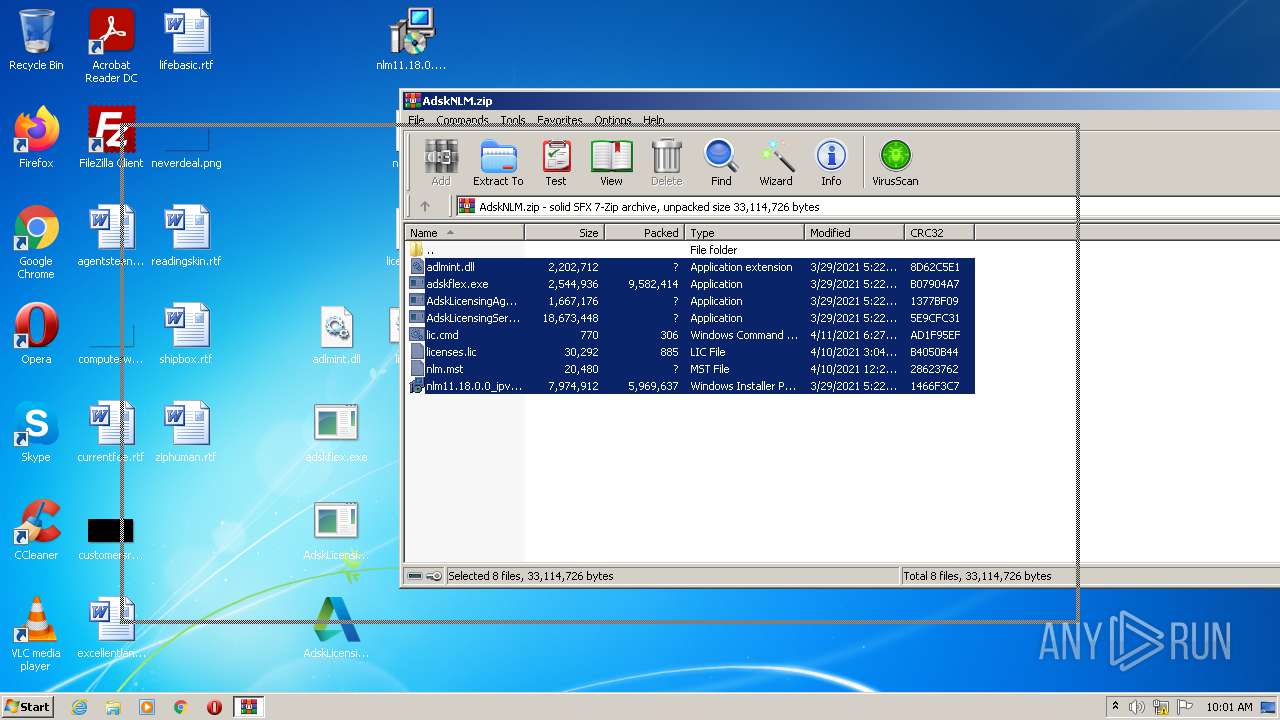Select licenses.lic in archive list
The width and height of the screenshot is (1280, 720).
(690, 352)
